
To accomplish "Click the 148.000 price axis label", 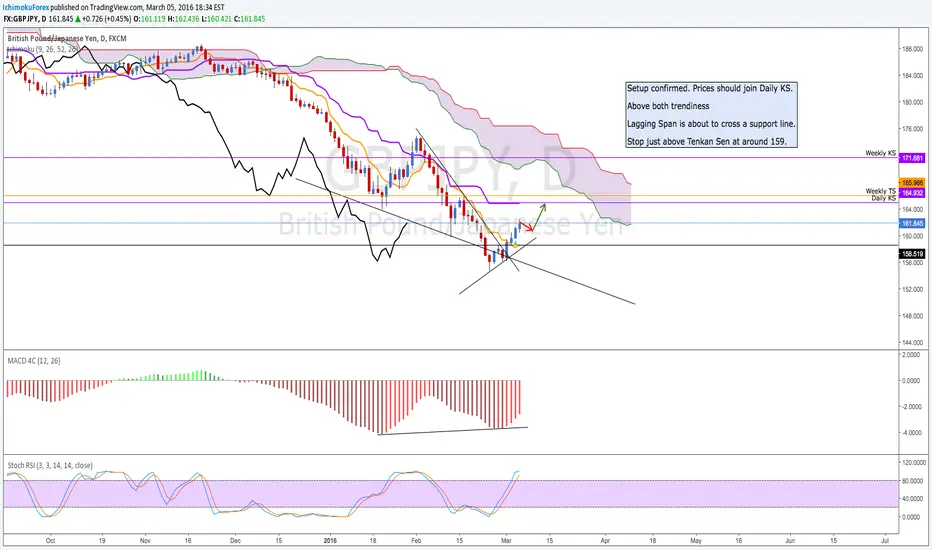I will (x=912, y=316).
